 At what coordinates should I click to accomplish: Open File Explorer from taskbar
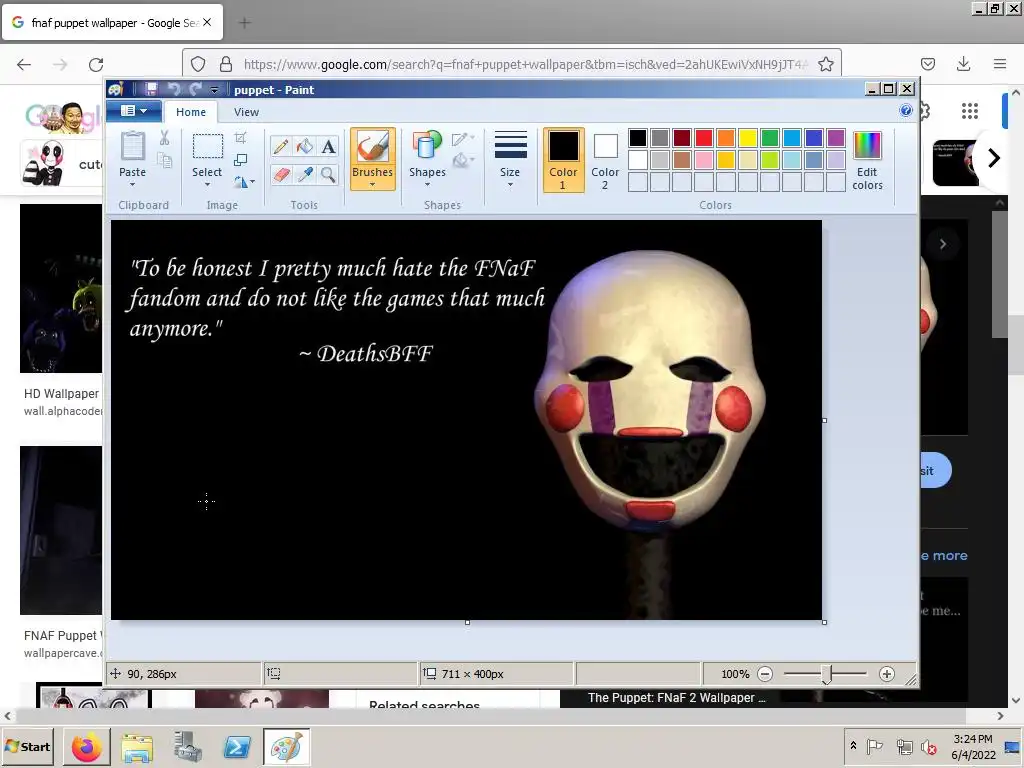136,746
